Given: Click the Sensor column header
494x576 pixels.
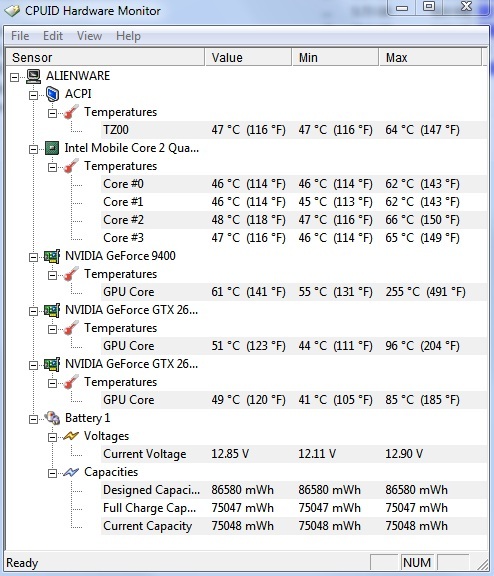Looking at the screenshot, I should coord(105,57).
